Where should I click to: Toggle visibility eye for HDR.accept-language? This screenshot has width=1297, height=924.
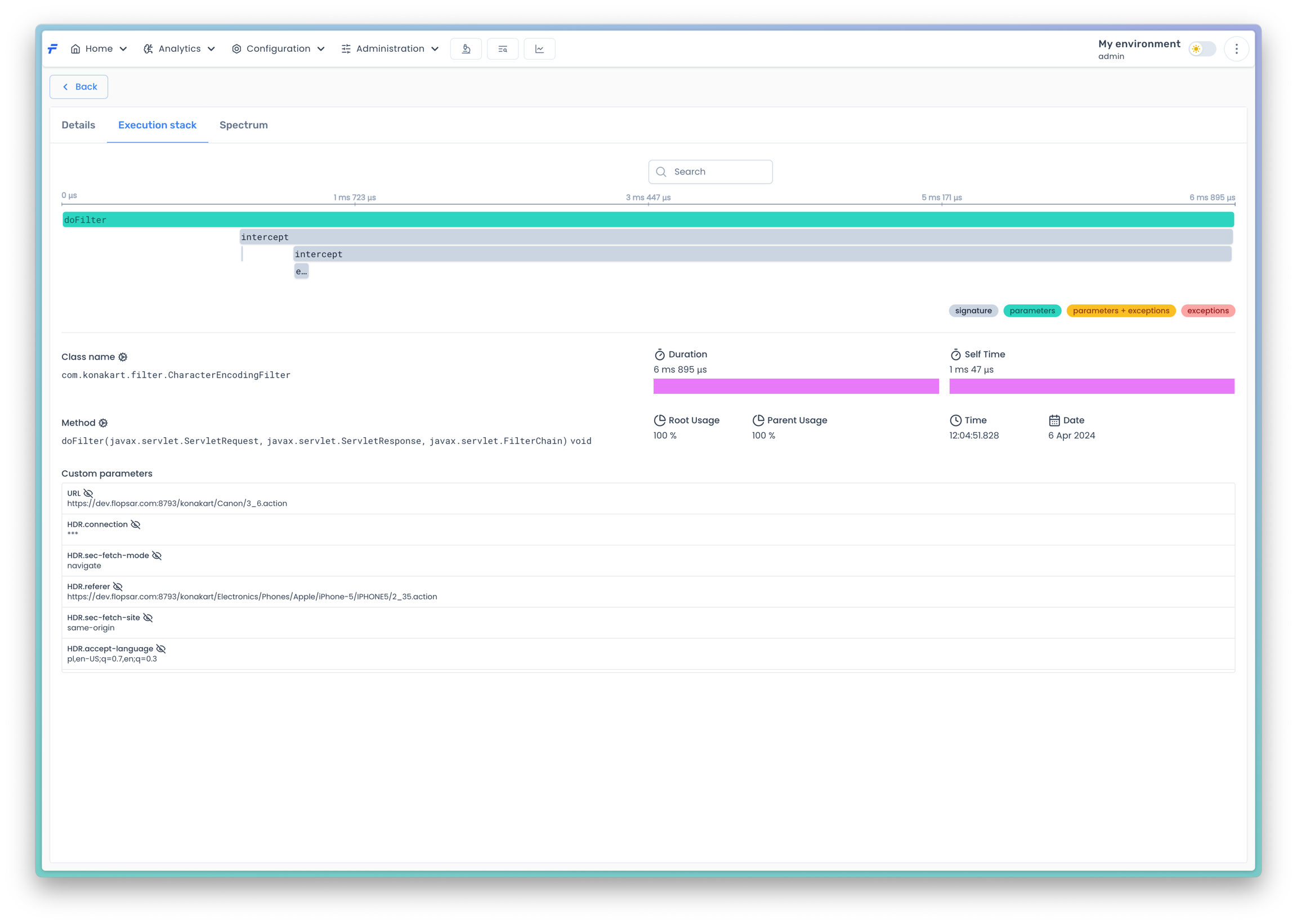[161, 649]
